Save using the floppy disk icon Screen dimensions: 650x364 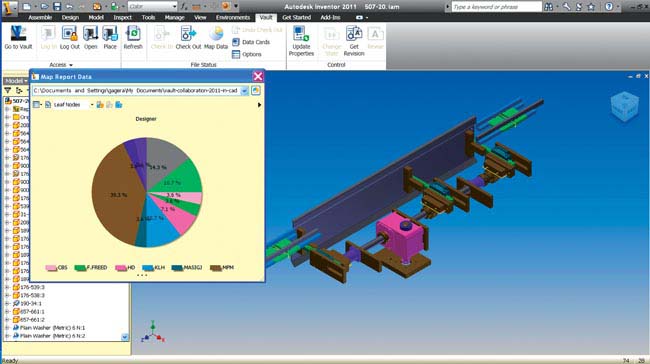(57, 6)
